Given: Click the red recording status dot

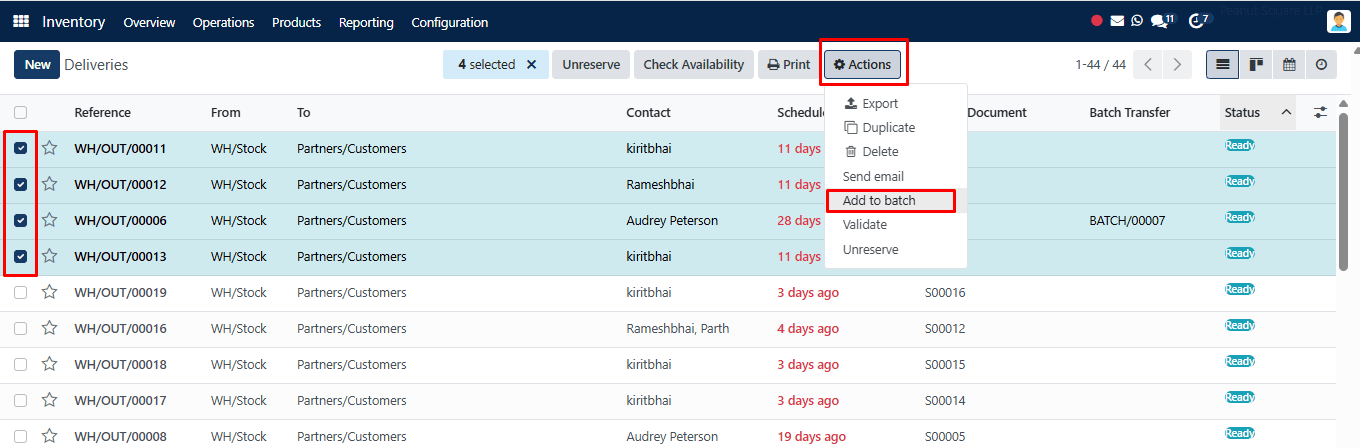Looking at the screenshot, I should [x=1097, y=20].
